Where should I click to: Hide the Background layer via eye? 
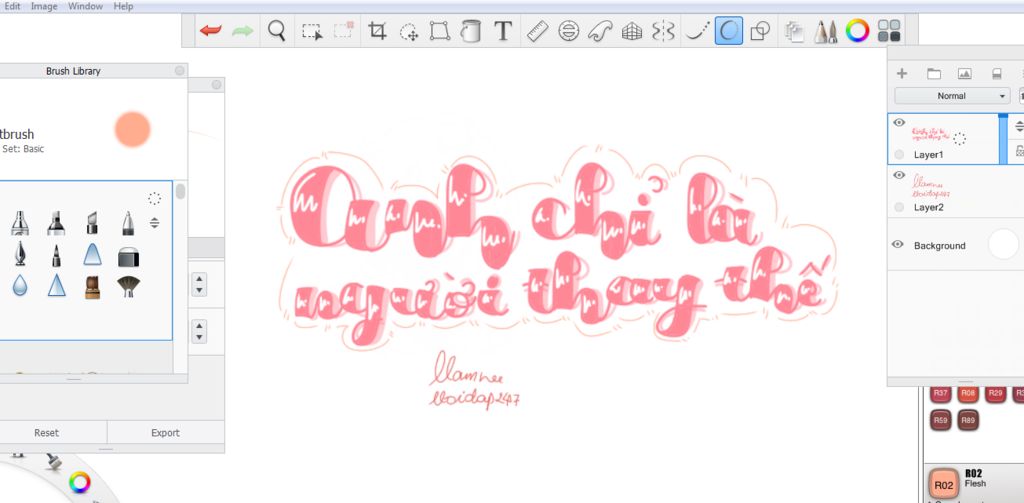click(898, 244)
